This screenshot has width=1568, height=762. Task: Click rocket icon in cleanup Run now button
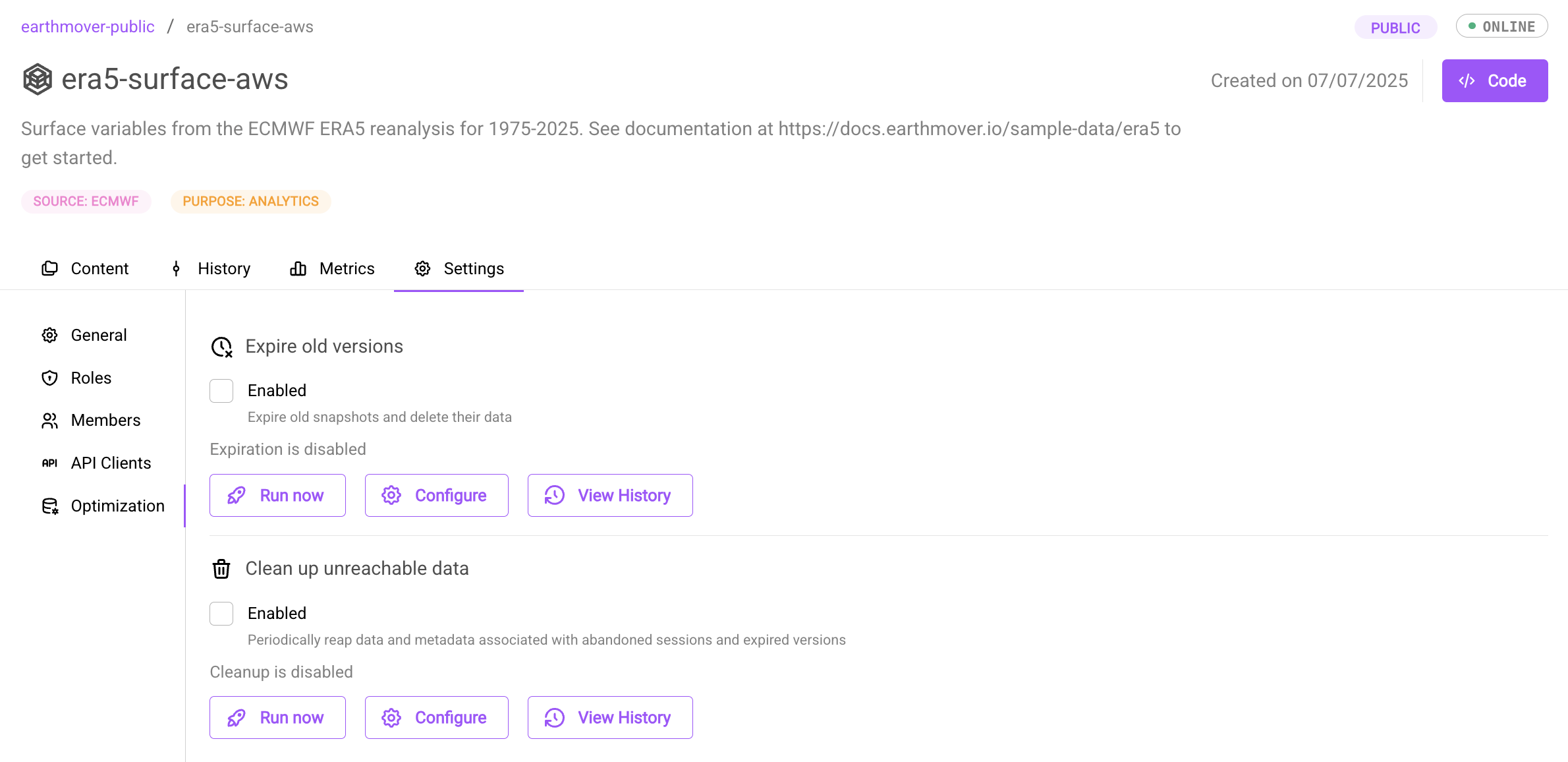[x=237, y=717]
